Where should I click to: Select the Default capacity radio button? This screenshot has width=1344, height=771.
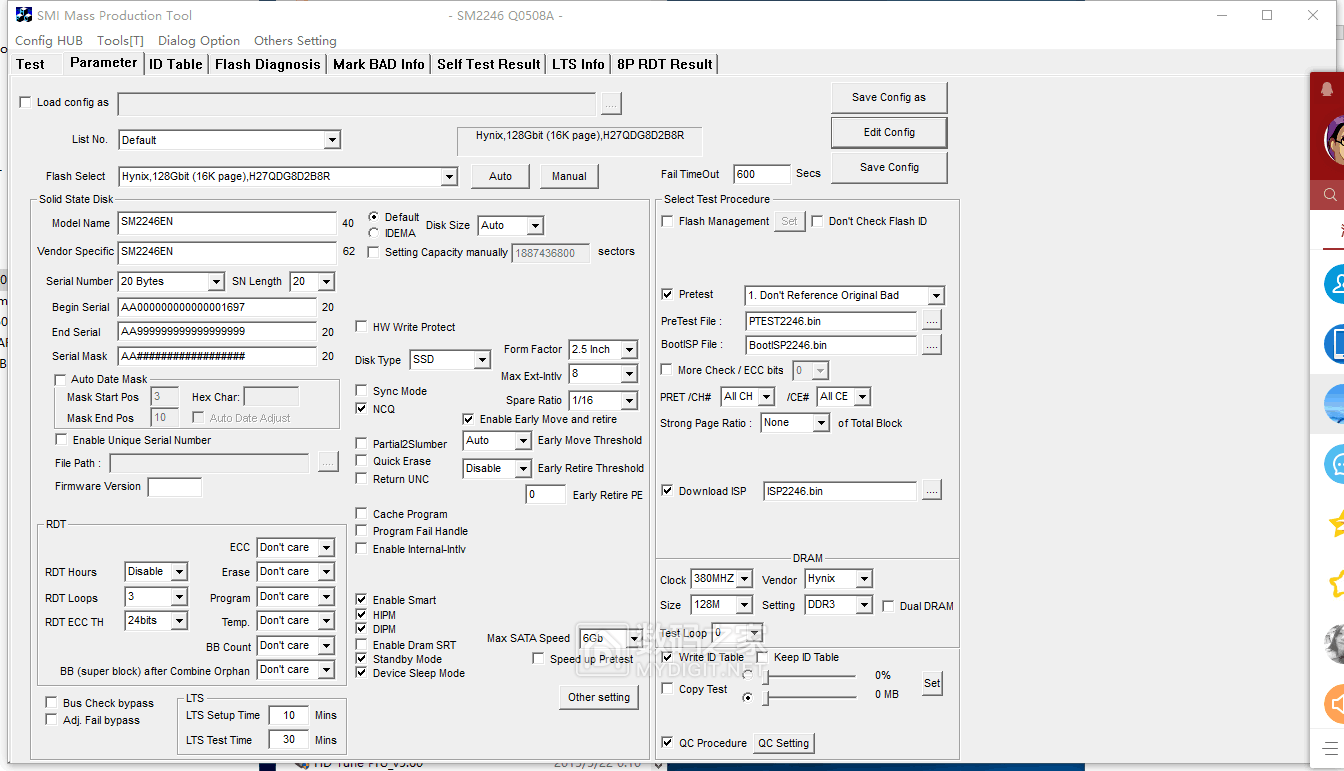click(374, 217)
